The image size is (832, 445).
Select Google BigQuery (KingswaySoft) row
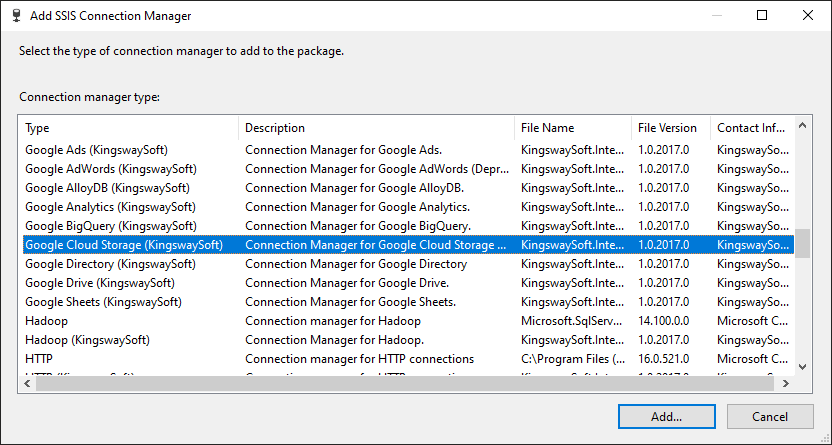click(408, 226)
